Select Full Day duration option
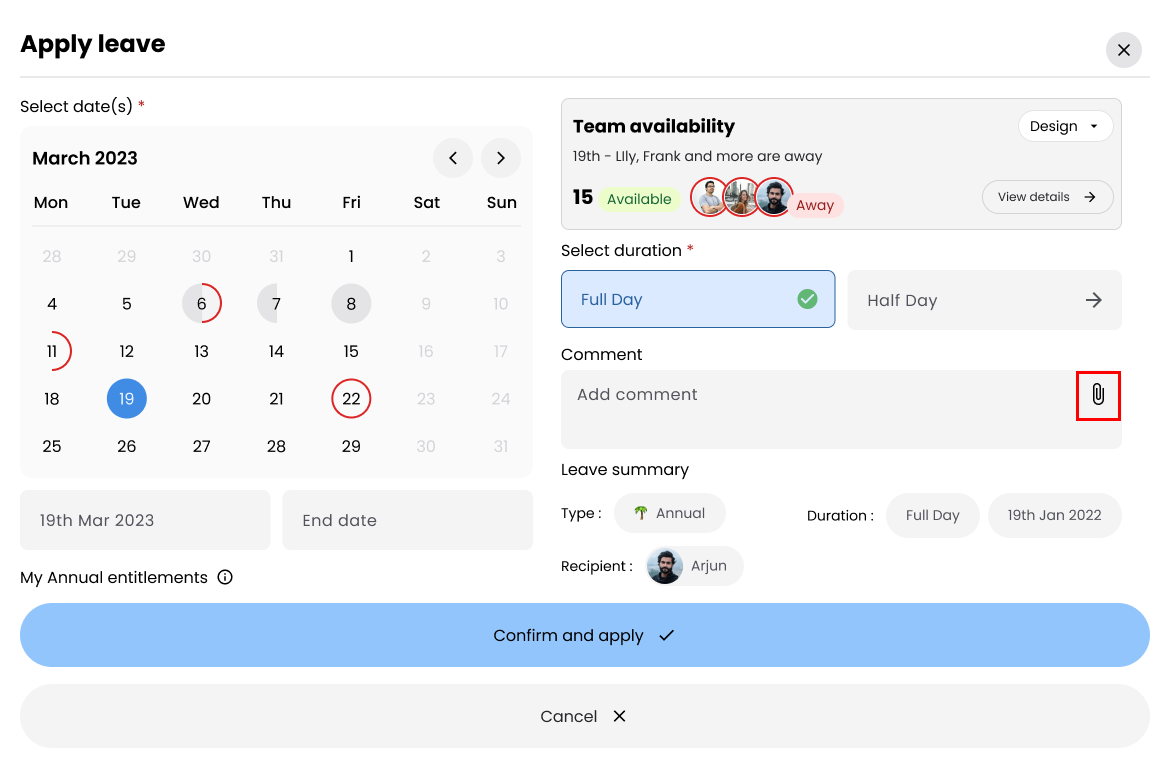The image size is (1170, 772). point(697,299)
